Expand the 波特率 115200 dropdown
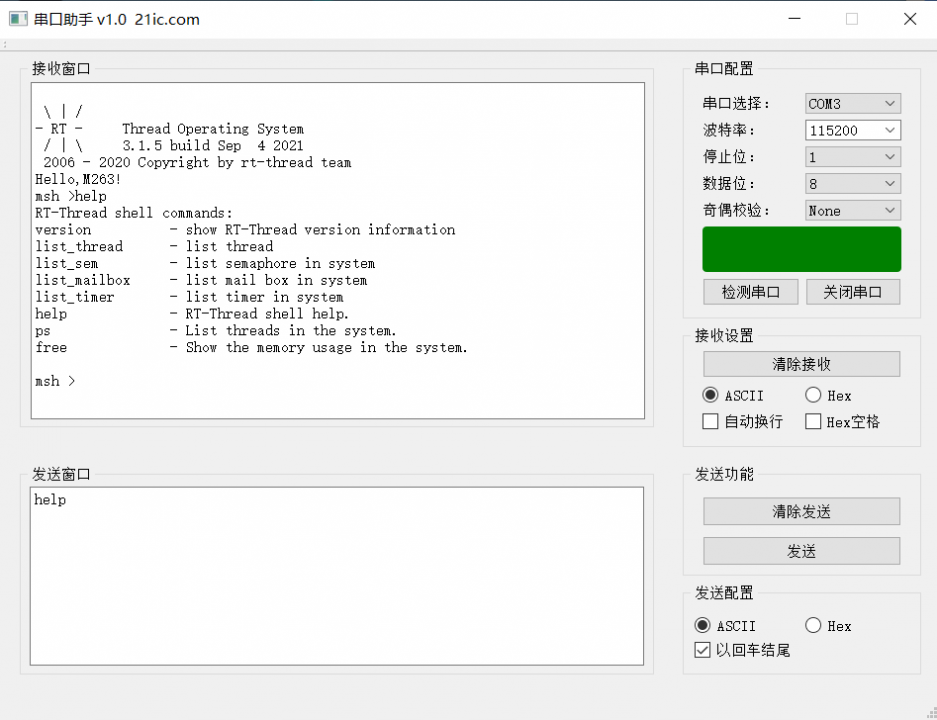Image resolution: width=937 pixels, height=720 pixels. coord(853,130)
